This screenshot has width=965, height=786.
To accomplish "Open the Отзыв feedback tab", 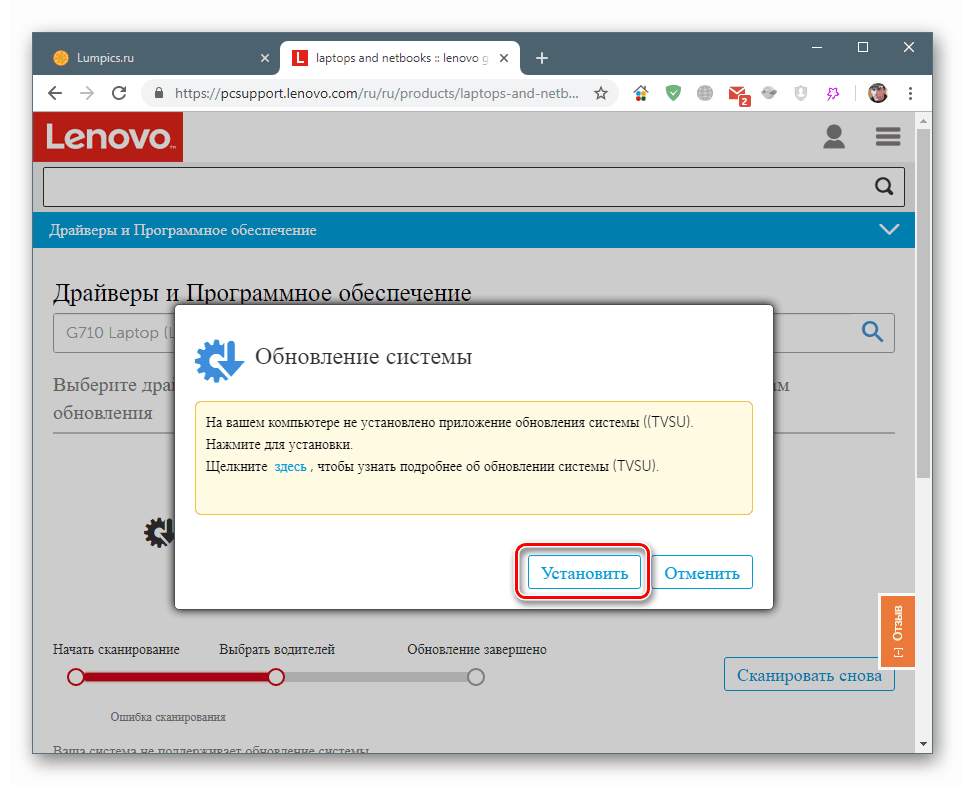I will click(x=897, y=631).
